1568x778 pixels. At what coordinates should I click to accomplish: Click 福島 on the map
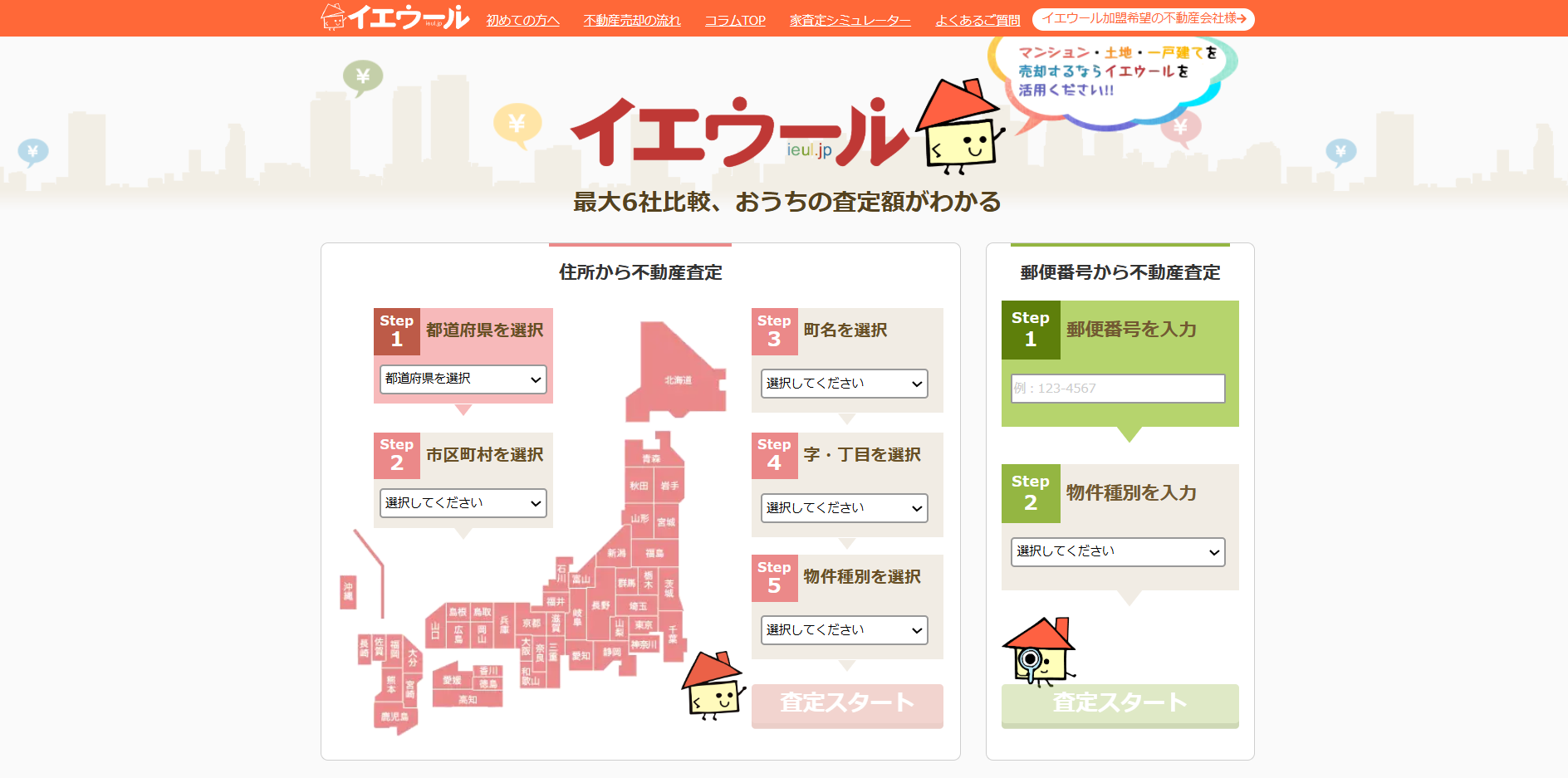655,553
